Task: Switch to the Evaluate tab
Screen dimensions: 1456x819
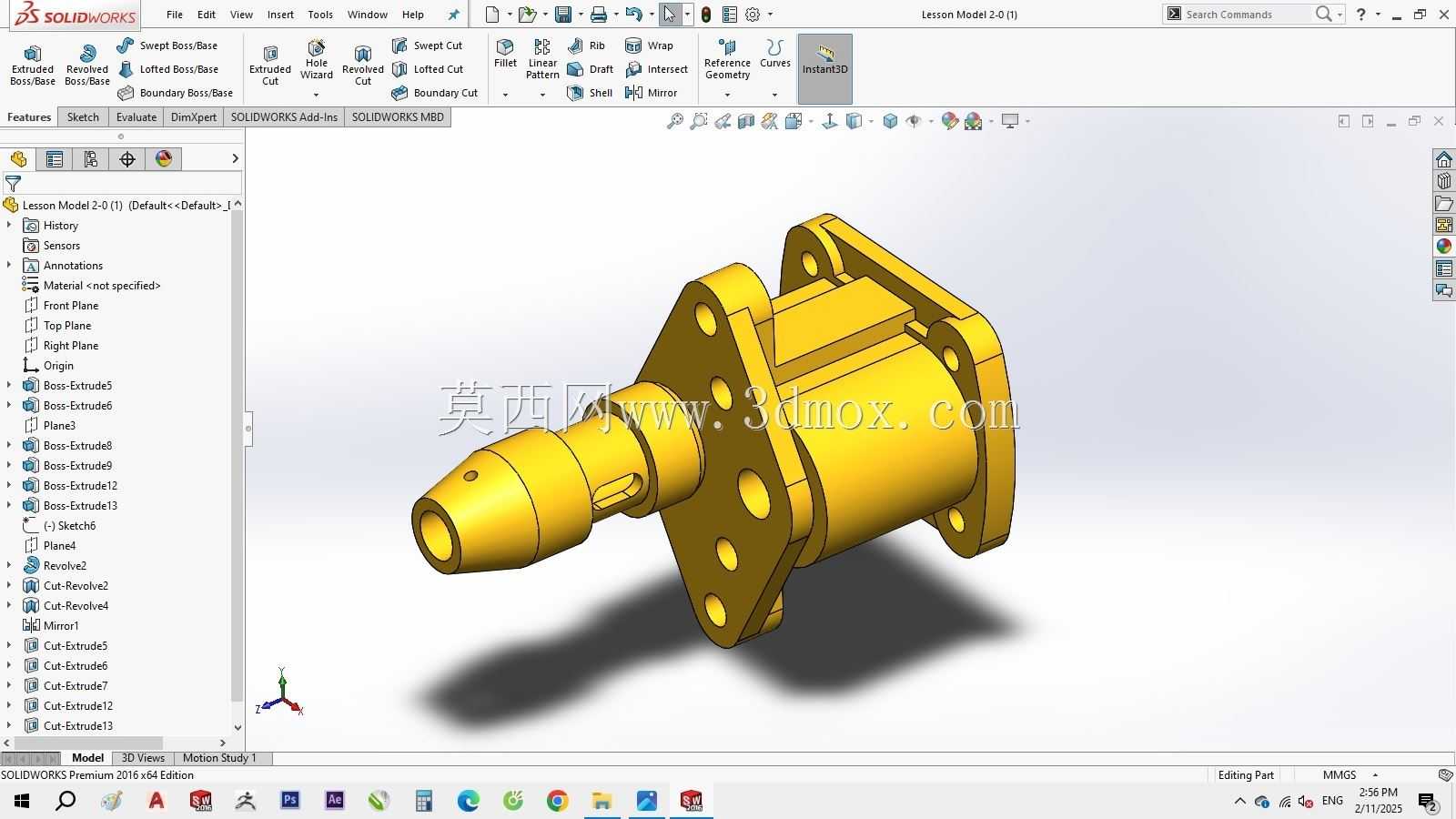Action: [136, 116]
